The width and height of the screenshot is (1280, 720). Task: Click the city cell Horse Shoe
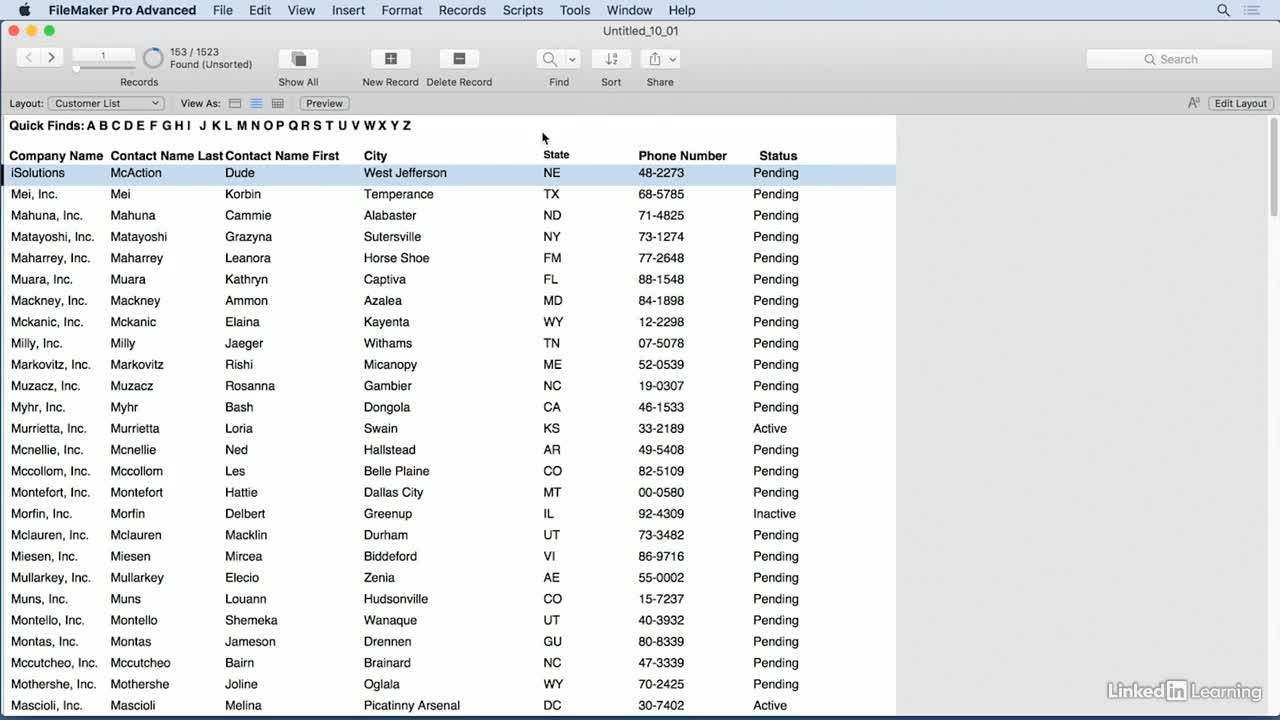coord(396,258)
